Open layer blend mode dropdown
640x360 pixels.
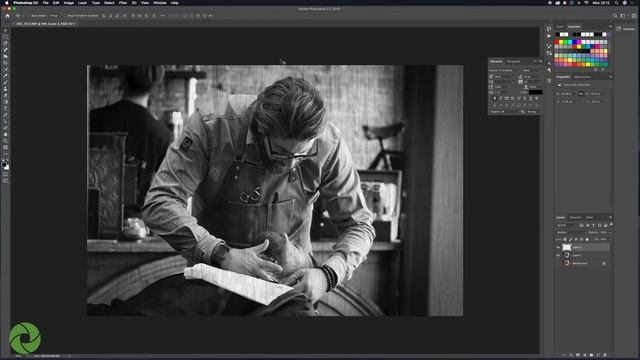point(571,232)
